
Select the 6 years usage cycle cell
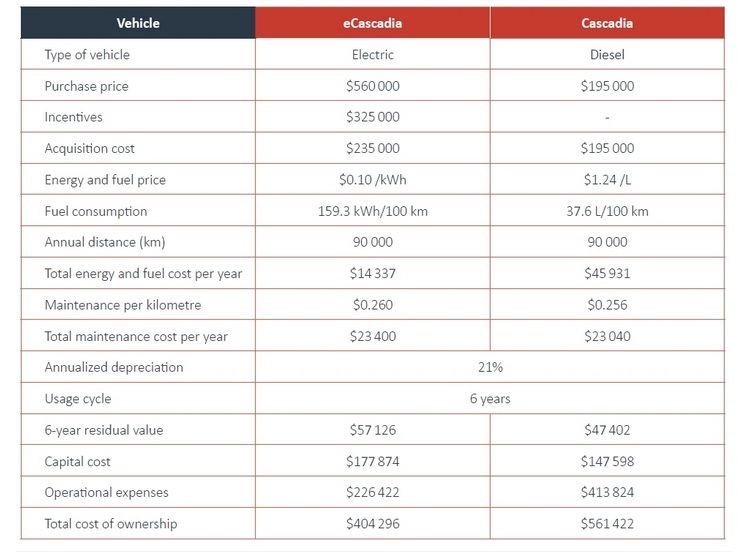(x=490, y=399)
